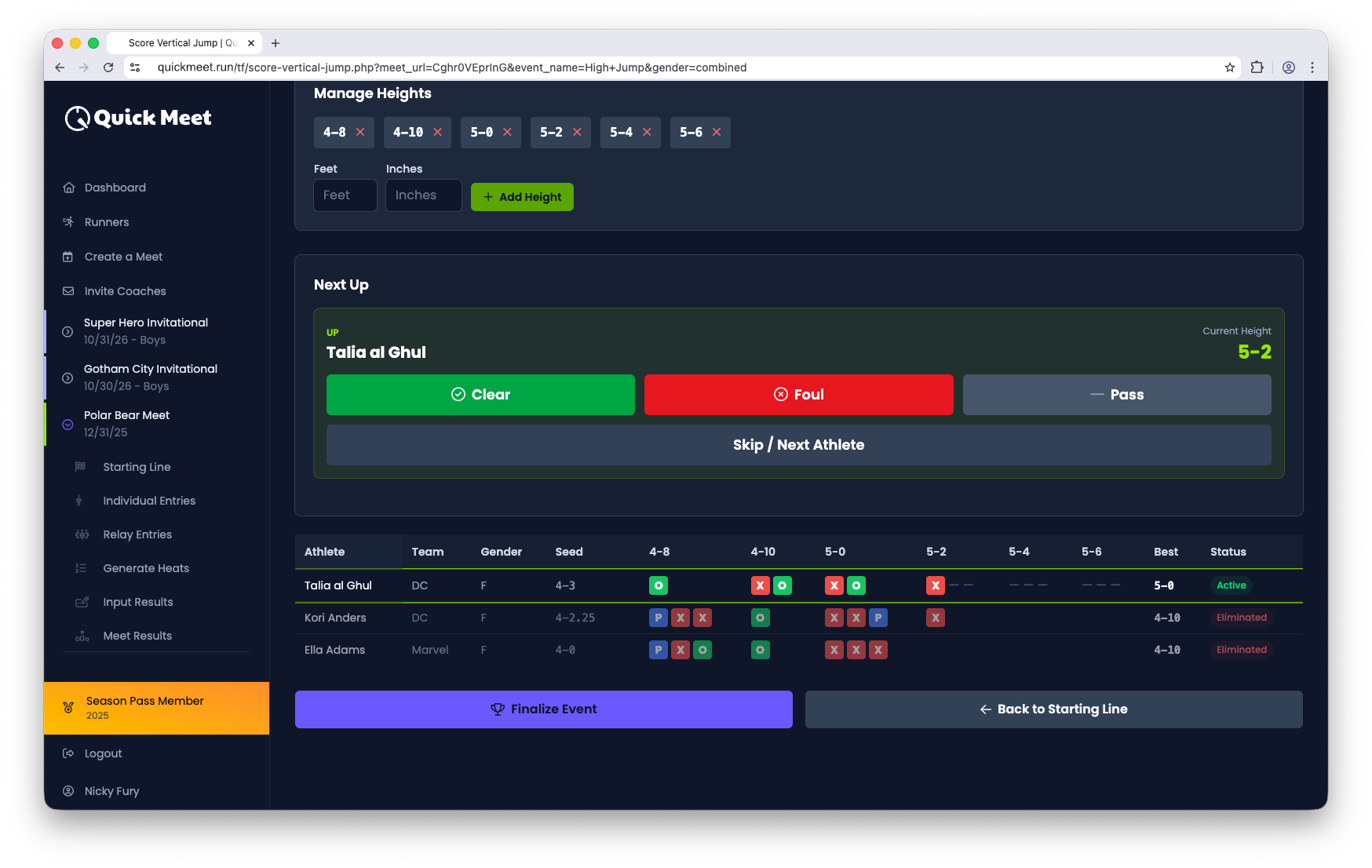Remove the 5-0 height chip
The width and height of the screenshot is (1372, 868).
coord(507,132)
